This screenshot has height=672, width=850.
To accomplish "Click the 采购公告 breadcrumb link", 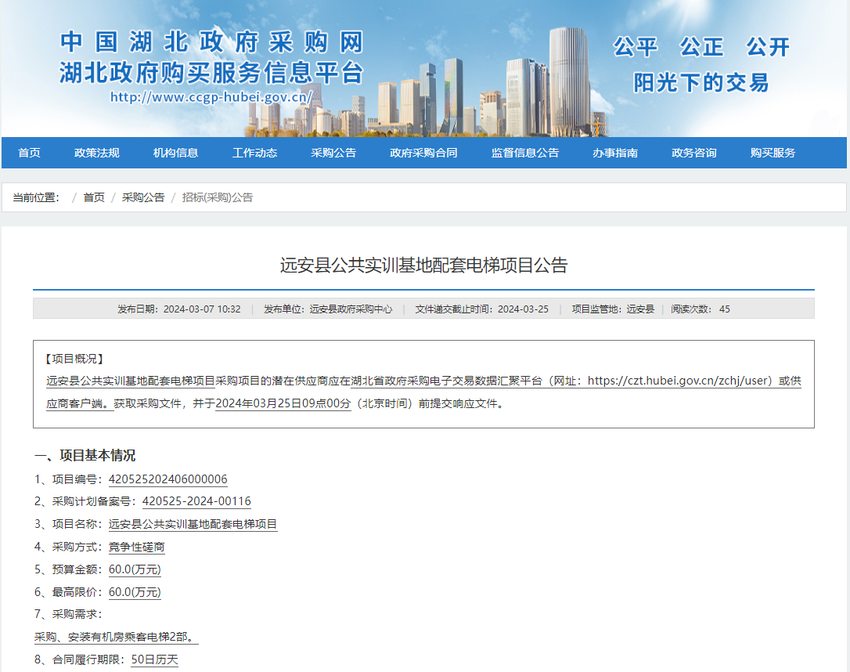I will pos(143,198).
